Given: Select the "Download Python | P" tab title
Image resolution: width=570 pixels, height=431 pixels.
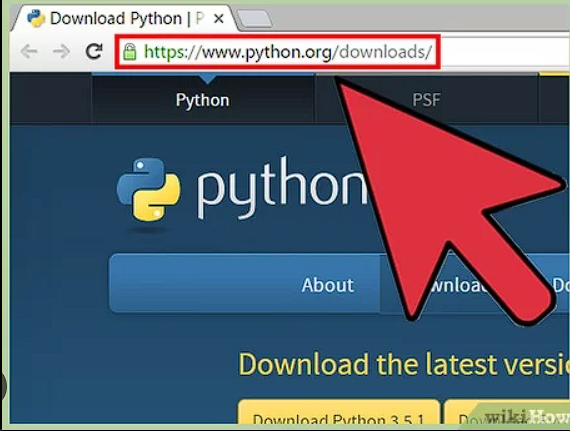Looking at the screenshot, I should click(127, 19).
